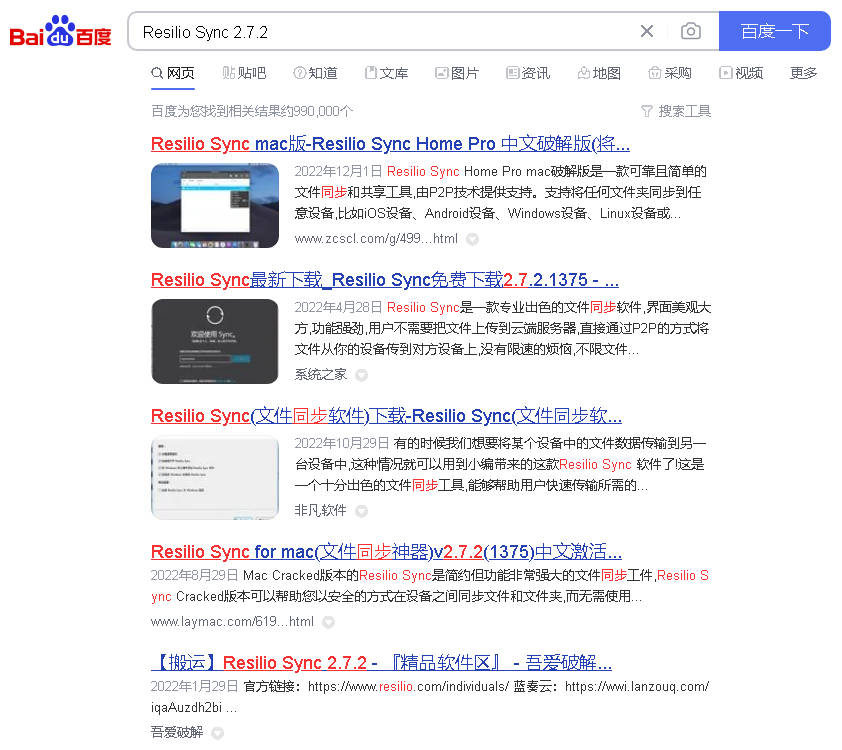Screen dimensions: 842x750
Task: Clear the search box with the X icon
Action: pos(647,31)
